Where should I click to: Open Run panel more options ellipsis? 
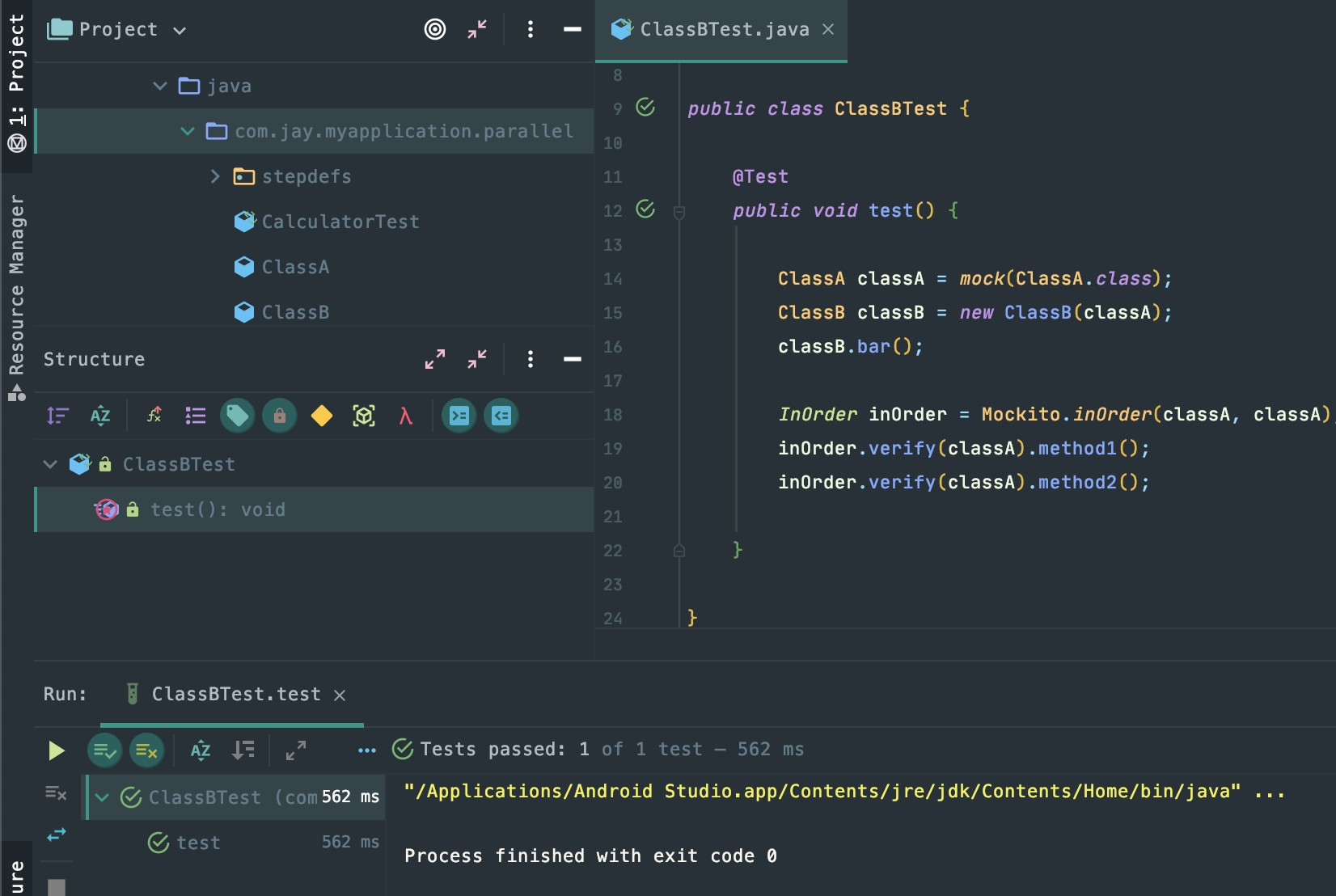coord(366,750)
